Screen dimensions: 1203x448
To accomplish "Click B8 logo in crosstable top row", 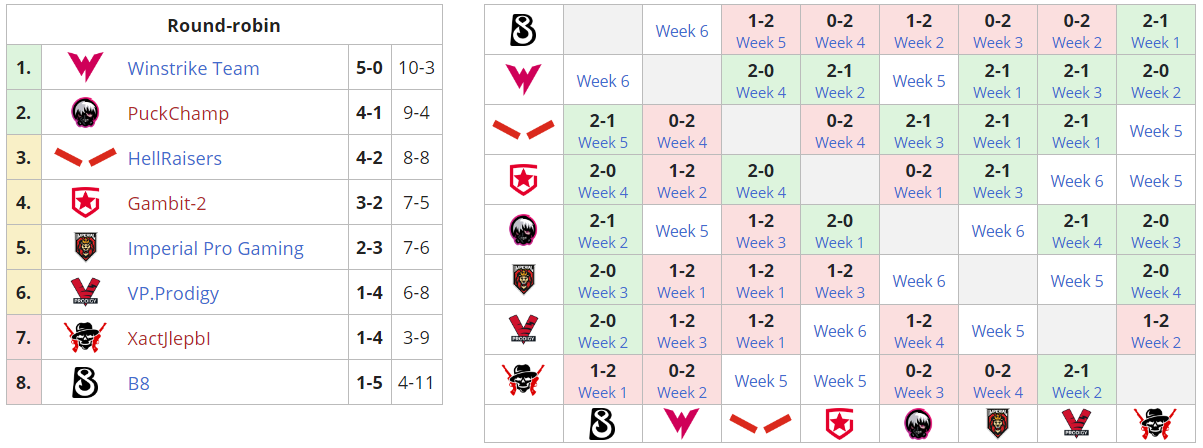I will 524,30.
